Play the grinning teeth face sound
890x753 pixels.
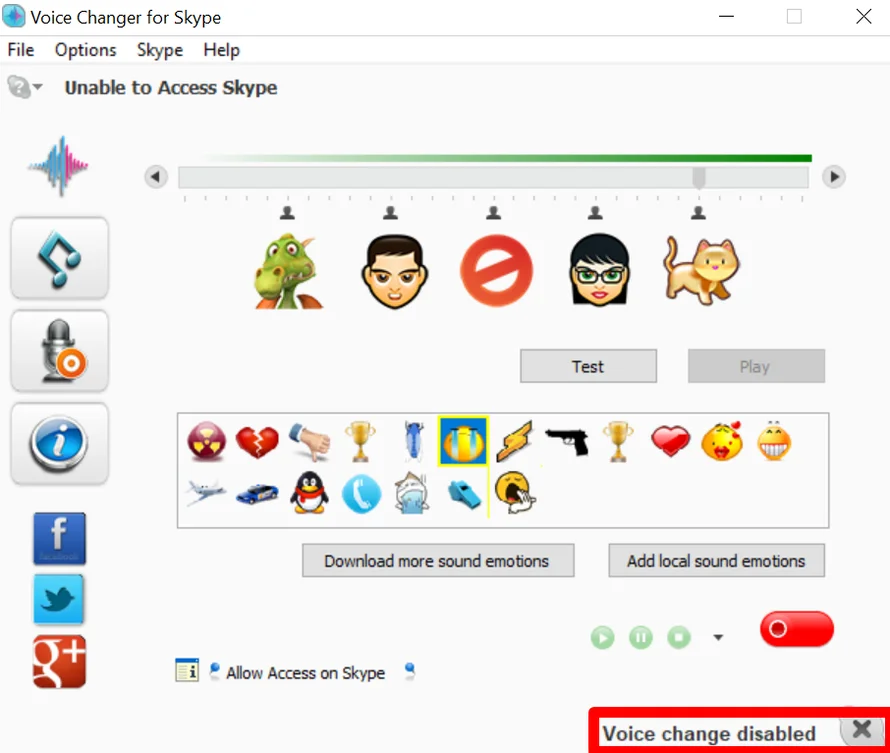pyautogui.click(x=774, y=441)
